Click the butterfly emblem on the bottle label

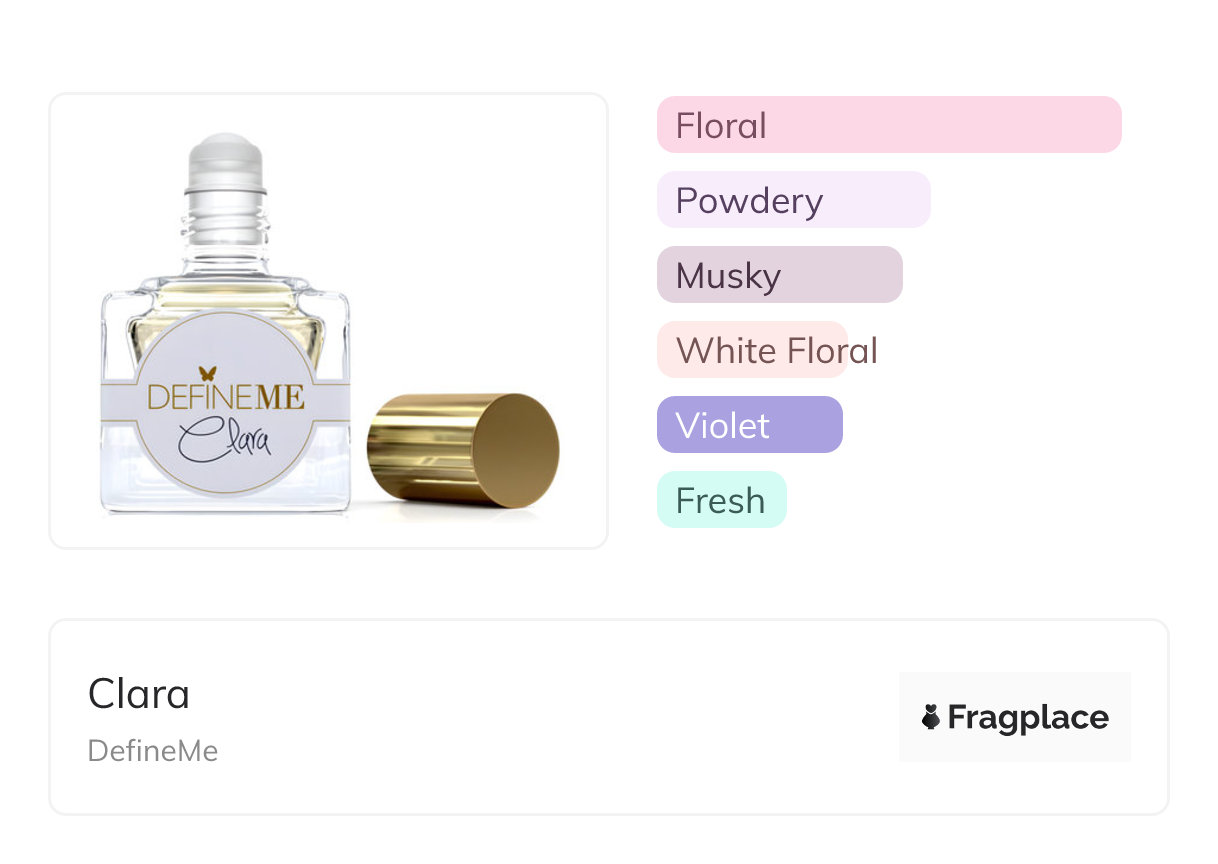(208, 374)
